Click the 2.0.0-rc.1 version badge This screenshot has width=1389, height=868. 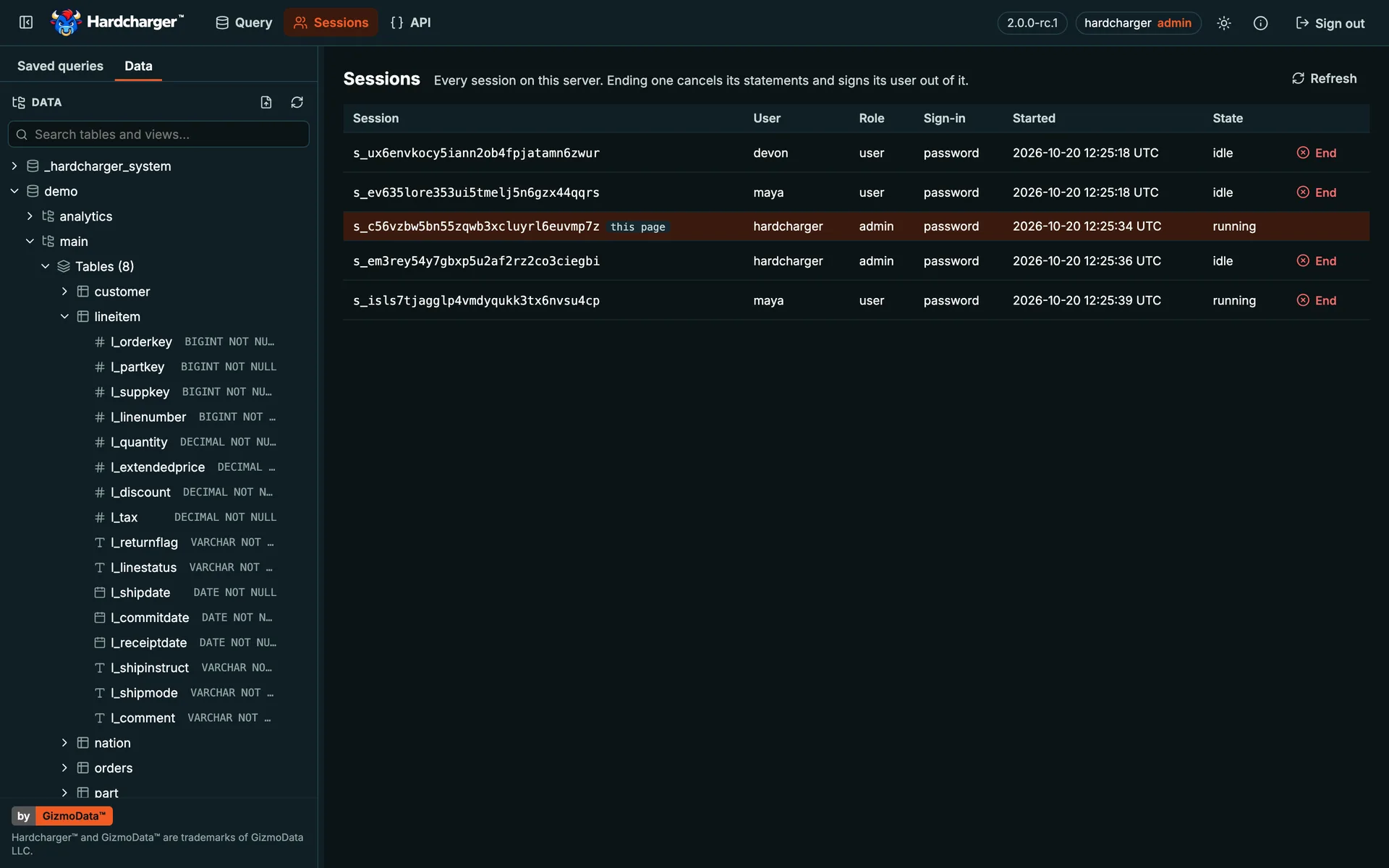click(1032, 23)
